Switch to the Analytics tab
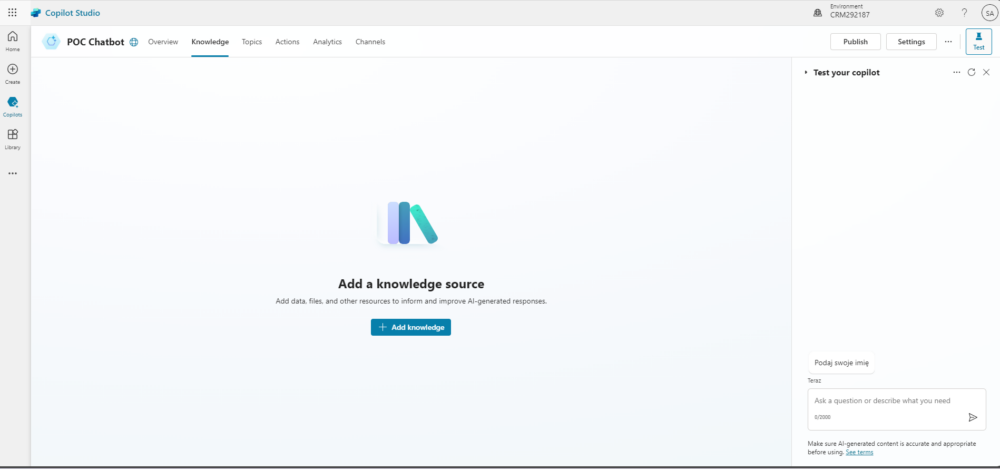Image resolution: width=1000 pixels, height=469 pixels. [x=327, y=42]
